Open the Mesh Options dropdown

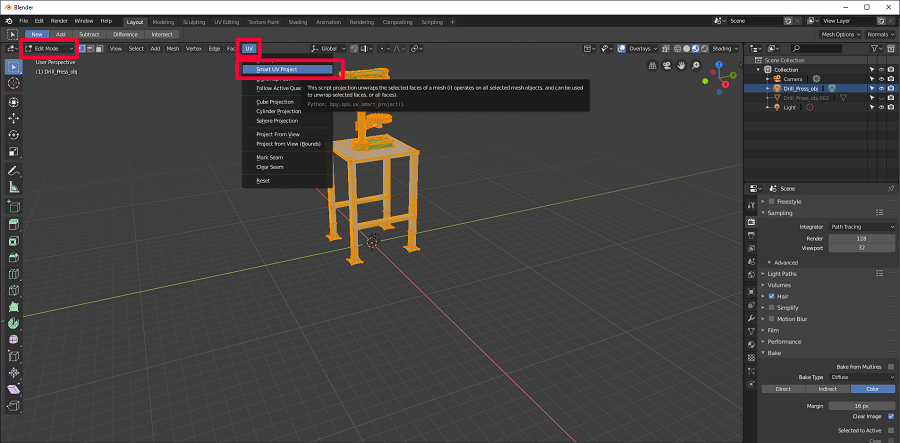(x=840, y=34)
